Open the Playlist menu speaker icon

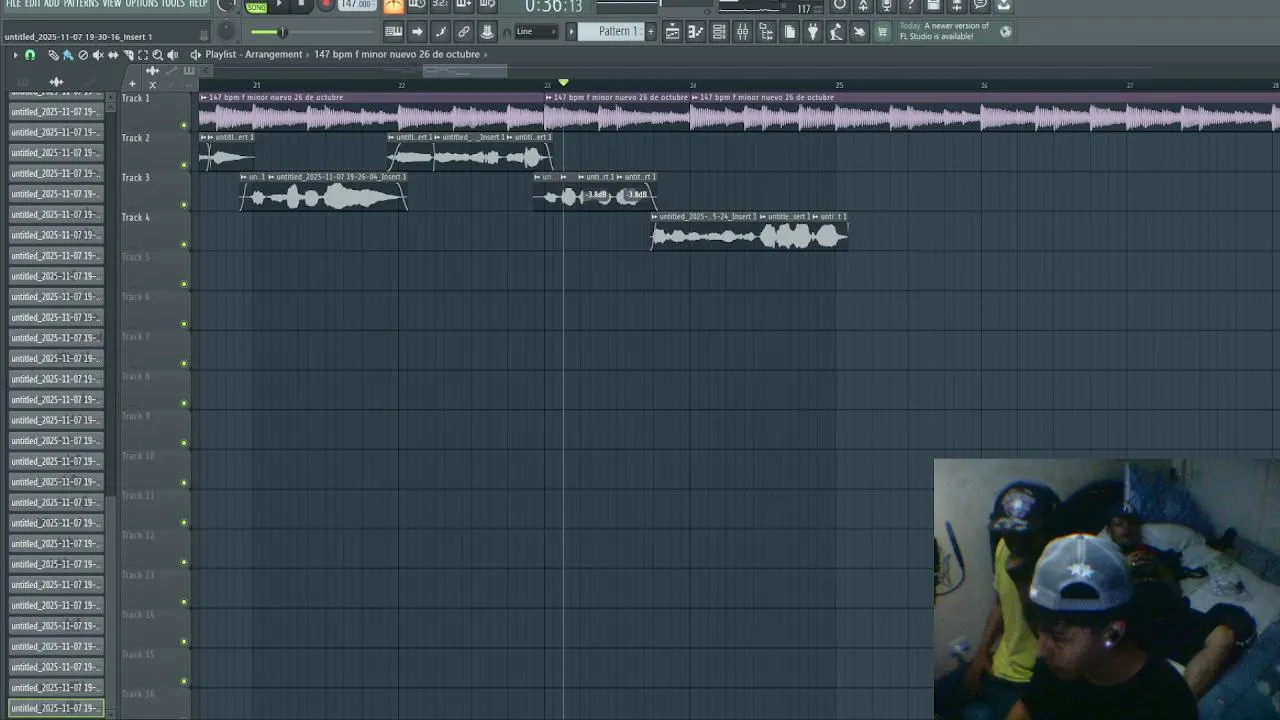click(196, 55)
